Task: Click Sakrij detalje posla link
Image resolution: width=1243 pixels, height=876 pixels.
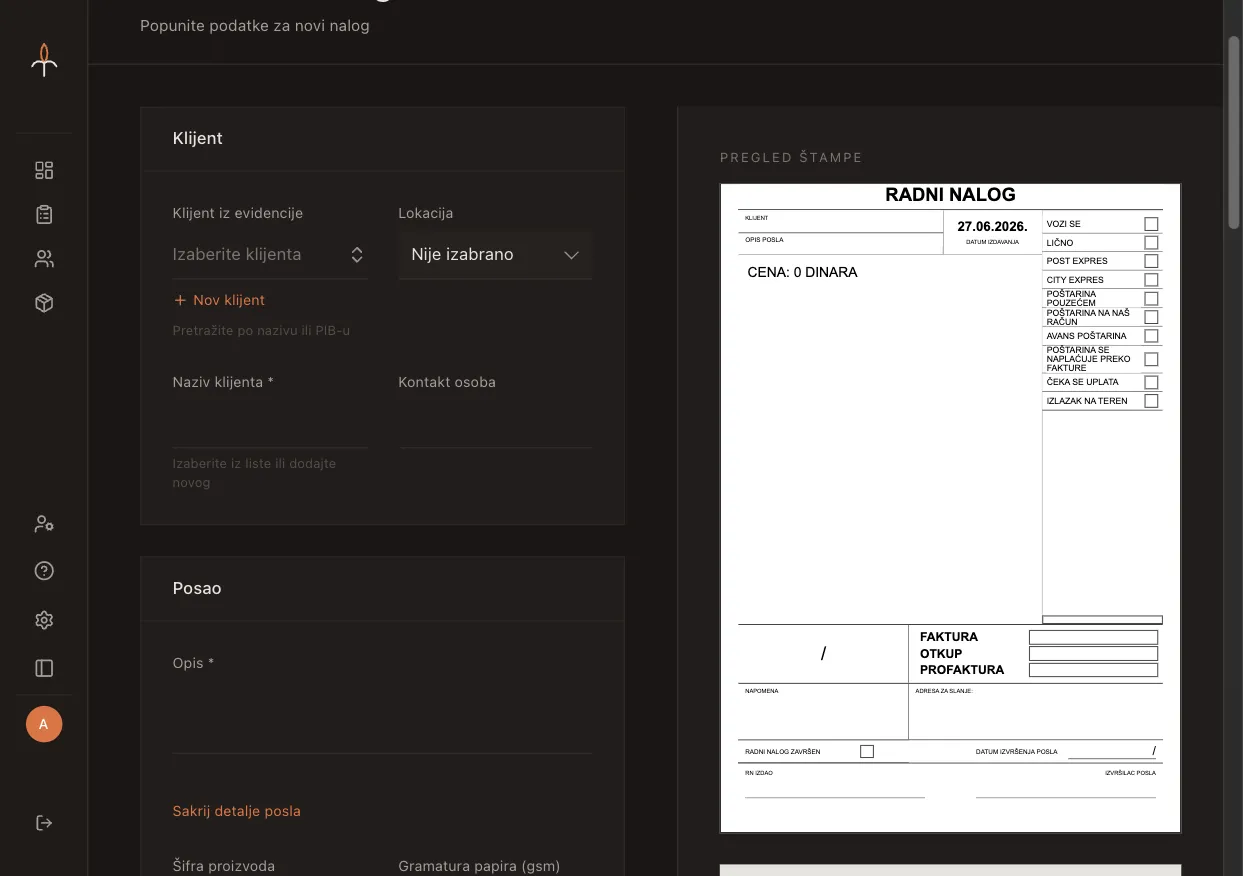Action: pos(237,811)
